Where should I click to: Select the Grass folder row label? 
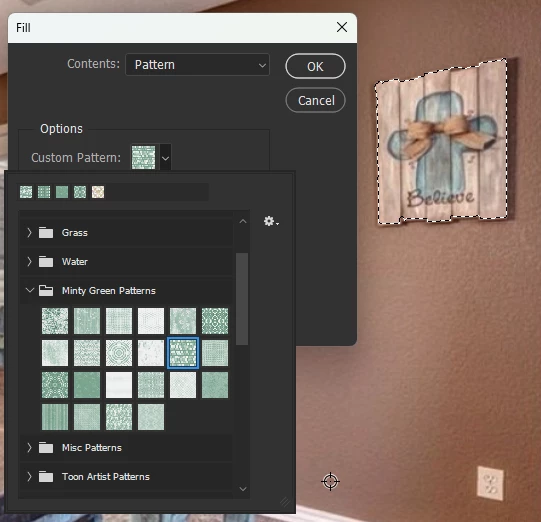click(x=75, y=233)
